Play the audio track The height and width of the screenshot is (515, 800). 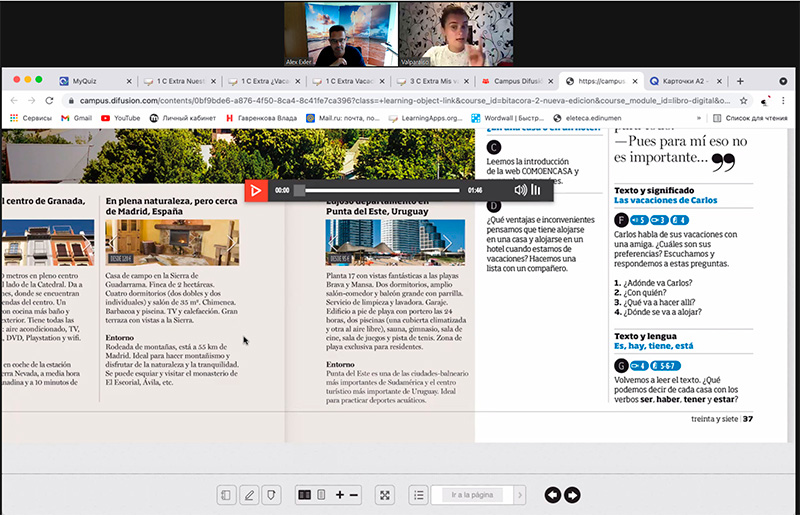point(257,189)
